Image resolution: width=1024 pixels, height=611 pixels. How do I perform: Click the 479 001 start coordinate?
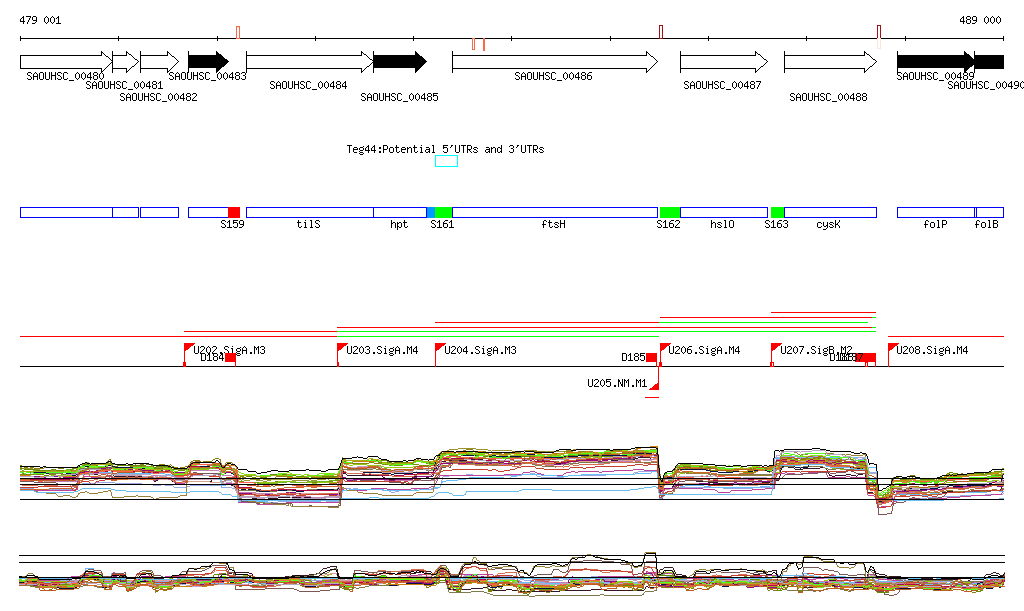coord(40,20)
